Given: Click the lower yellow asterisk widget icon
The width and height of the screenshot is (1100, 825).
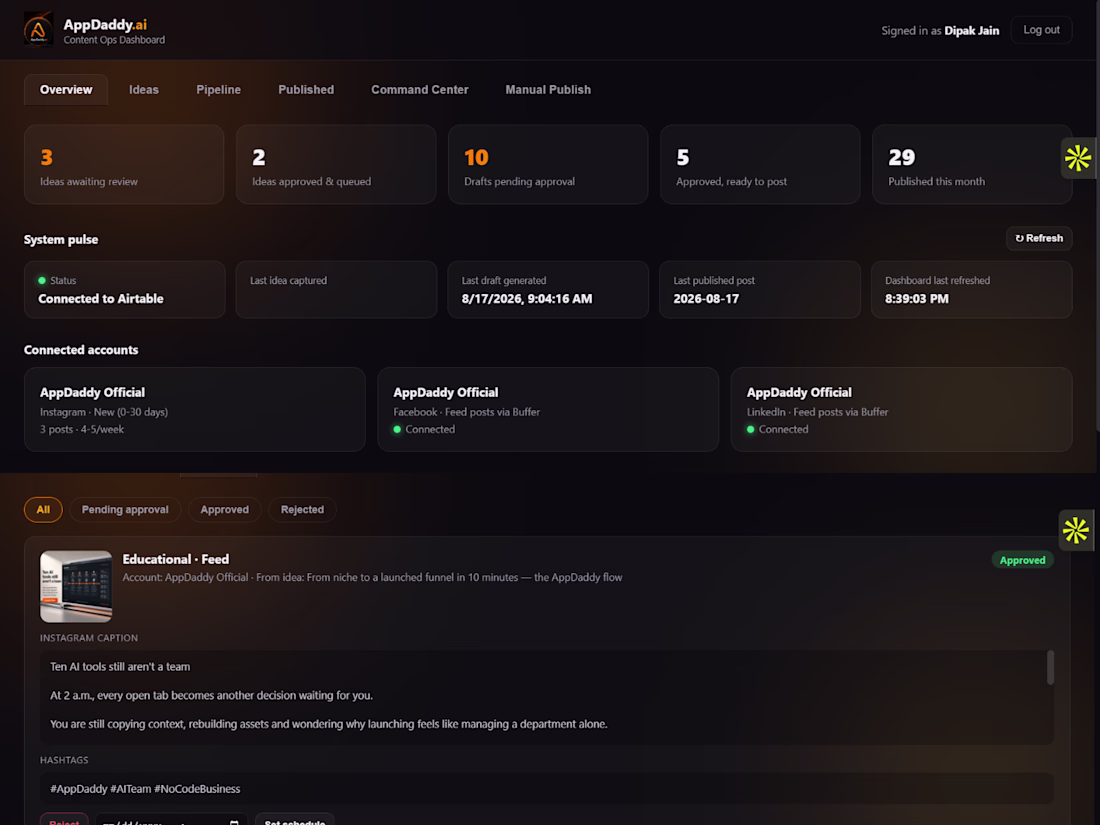Looking at the screenshot, I should [1075, 530].
